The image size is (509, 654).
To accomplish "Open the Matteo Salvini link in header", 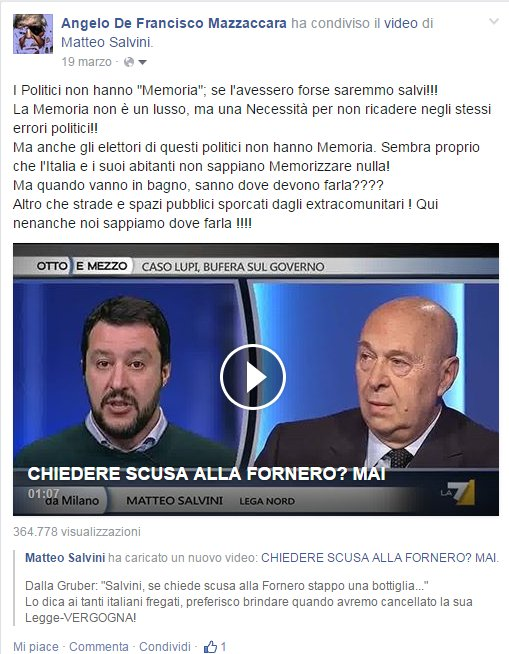I will tap(107, 43).
